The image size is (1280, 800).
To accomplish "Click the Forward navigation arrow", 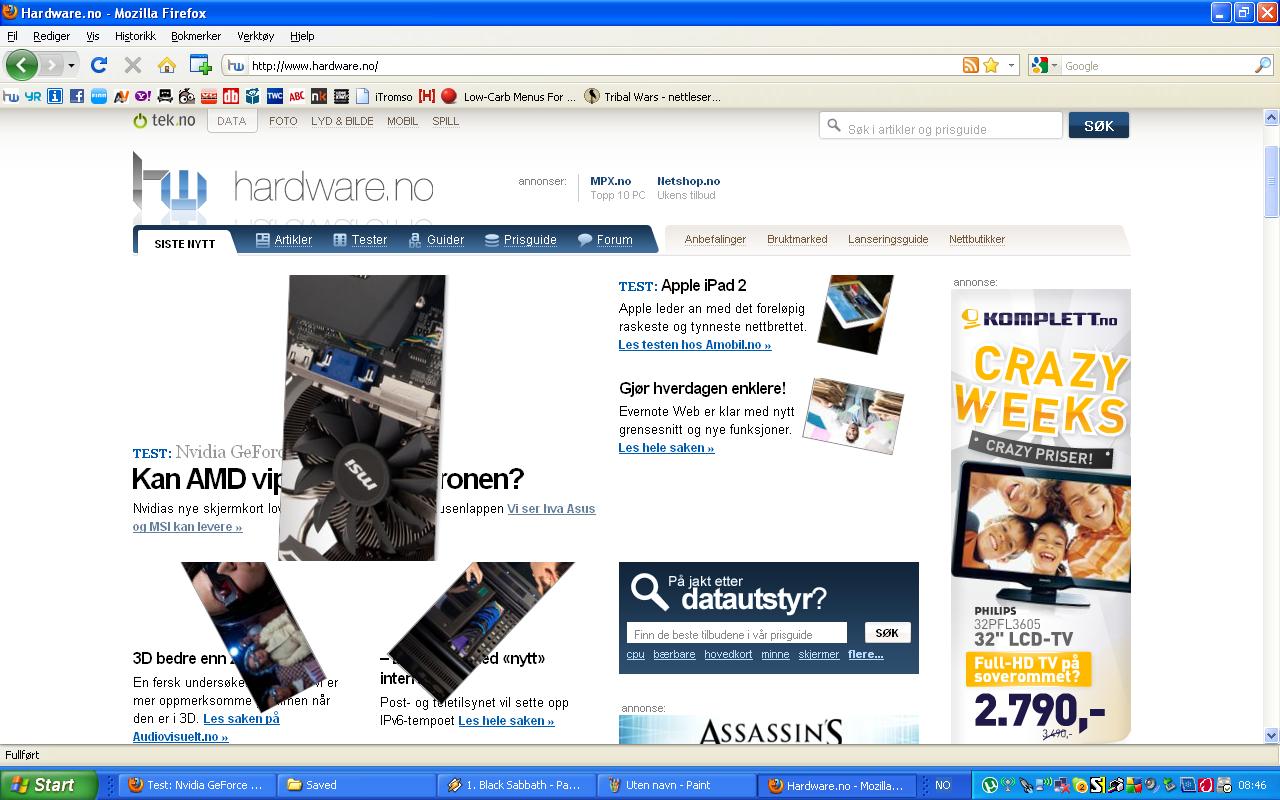I will pos(50,65).
